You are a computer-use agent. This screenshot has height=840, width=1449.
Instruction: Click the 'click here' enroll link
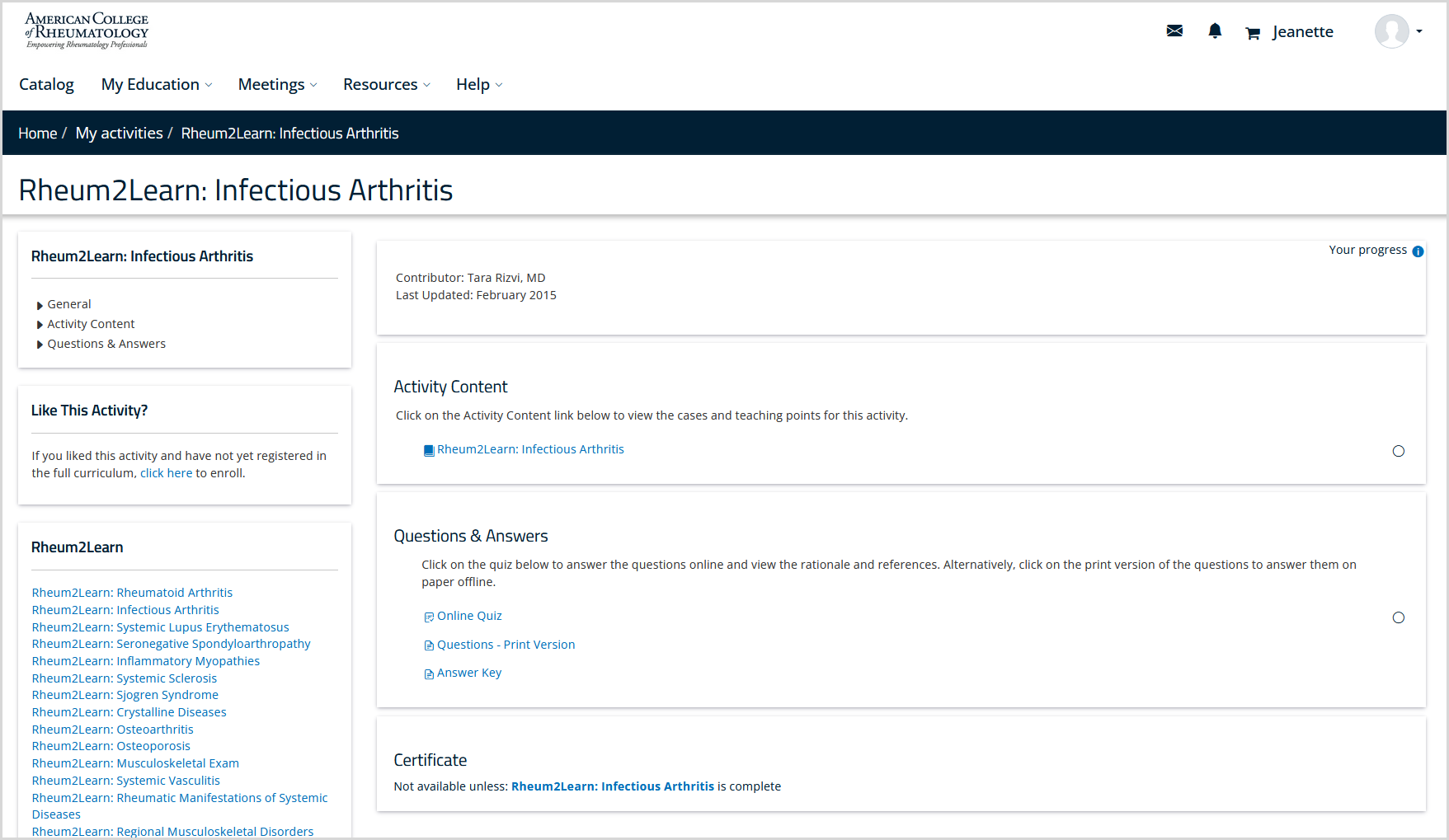pyautogui.click(x=167, y=473)
